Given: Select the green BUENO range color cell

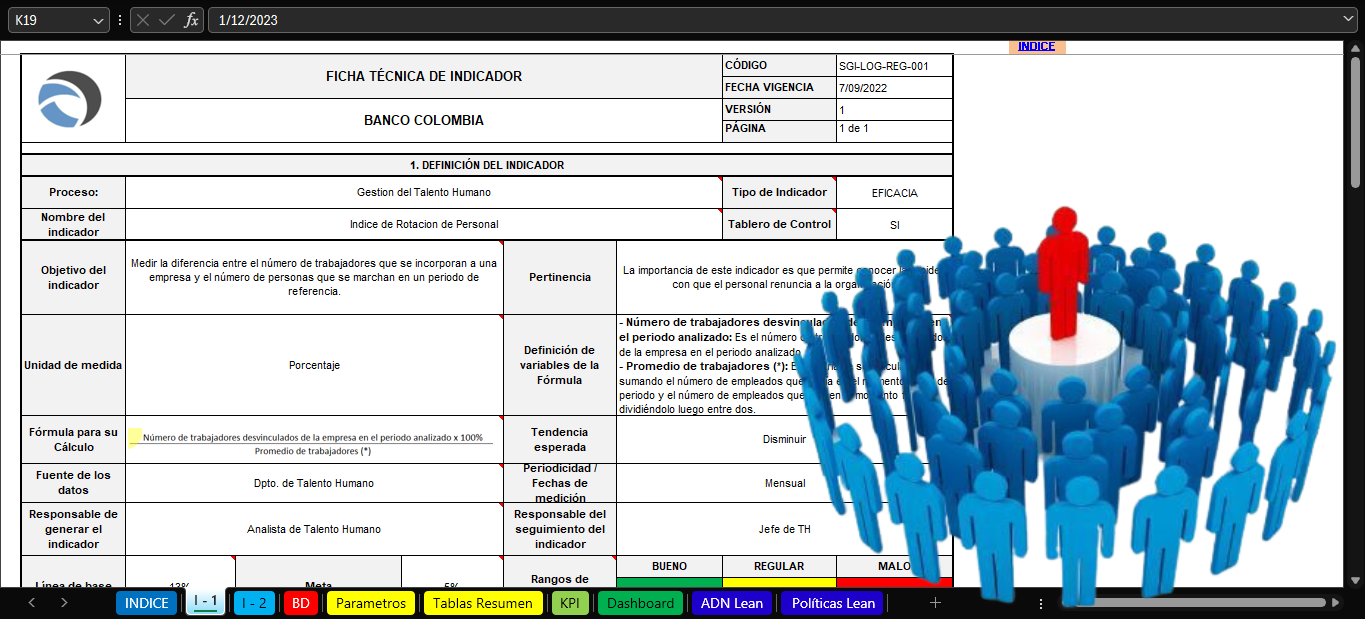Looking at the screenshot, I should click(x=669, y=581).
